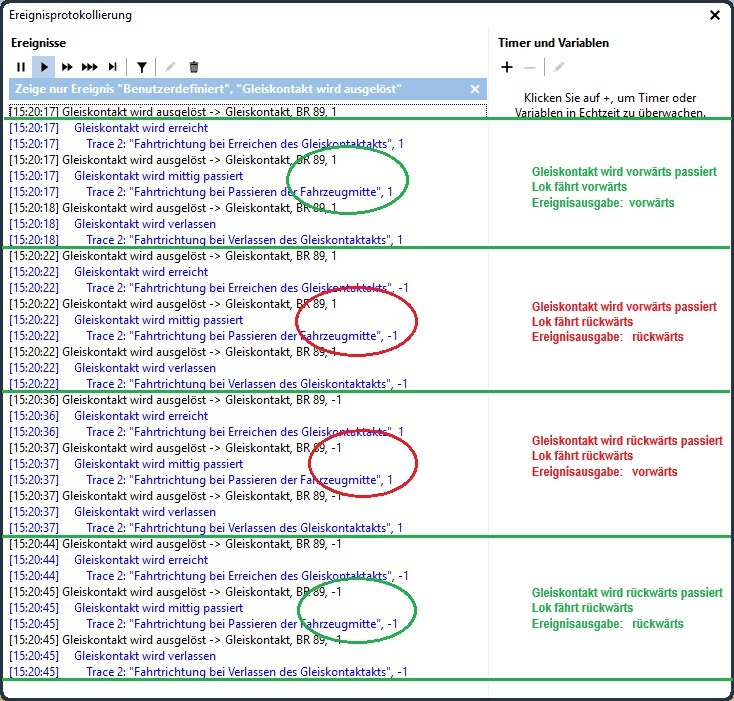Delete events using the trash icon
Viewport: 734px width, 701px height.
pyautogui.click(x=194, y=67)
